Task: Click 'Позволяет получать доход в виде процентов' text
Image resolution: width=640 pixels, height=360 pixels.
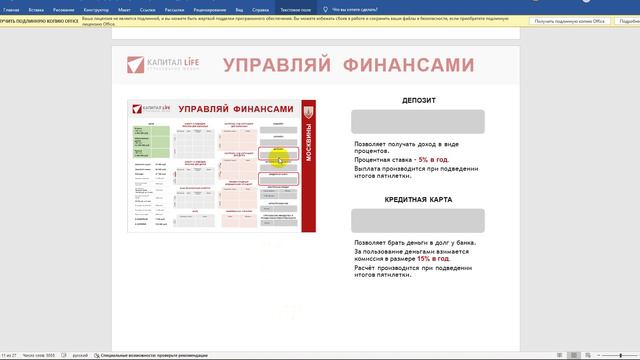Action: 407,147
